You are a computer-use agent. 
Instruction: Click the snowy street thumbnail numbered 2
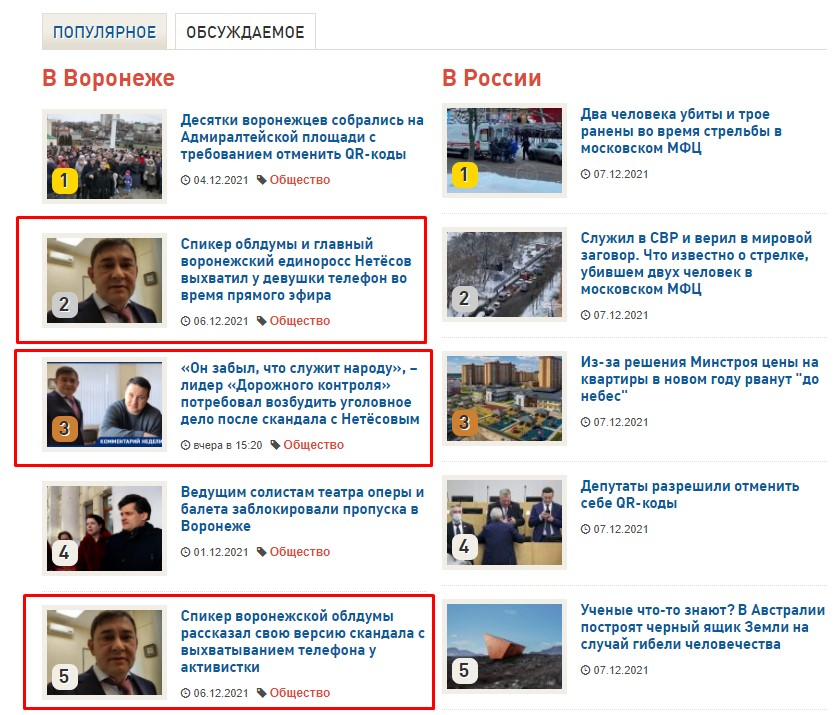pyautogui.click(x=504, y=275)
